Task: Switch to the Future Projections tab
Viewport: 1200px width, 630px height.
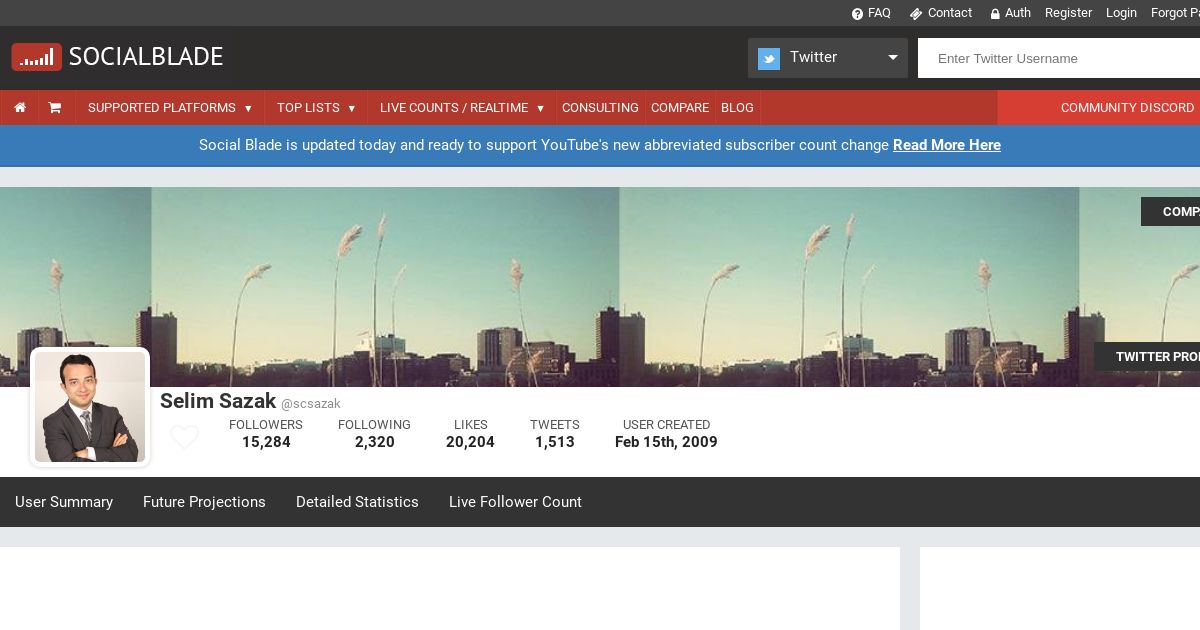Action: pos(204,502)
